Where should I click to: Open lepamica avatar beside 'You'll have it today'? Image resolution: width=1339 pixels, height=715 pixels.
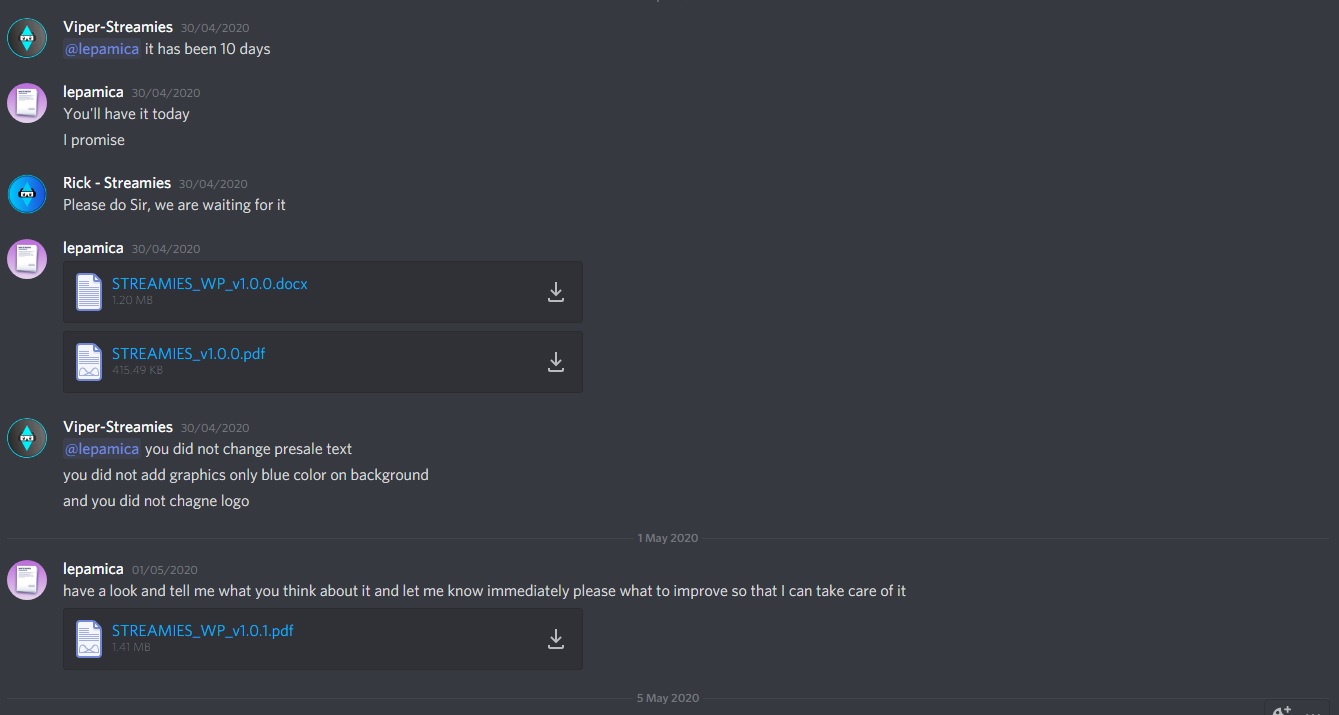click(27, 103)
